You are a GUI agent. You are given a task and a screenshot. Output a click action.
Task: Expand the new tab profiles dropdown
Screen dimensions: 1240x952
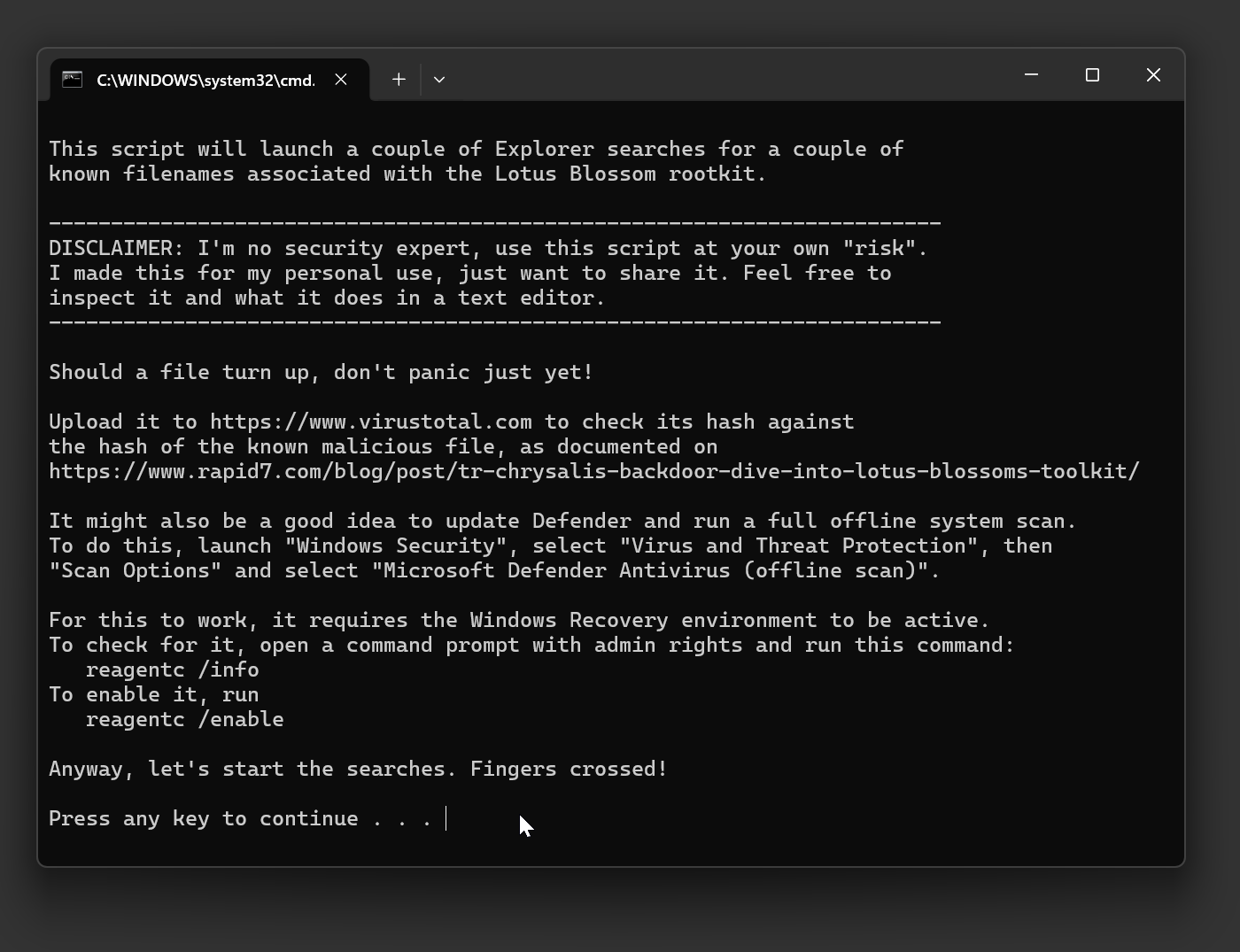click(439, 80)
